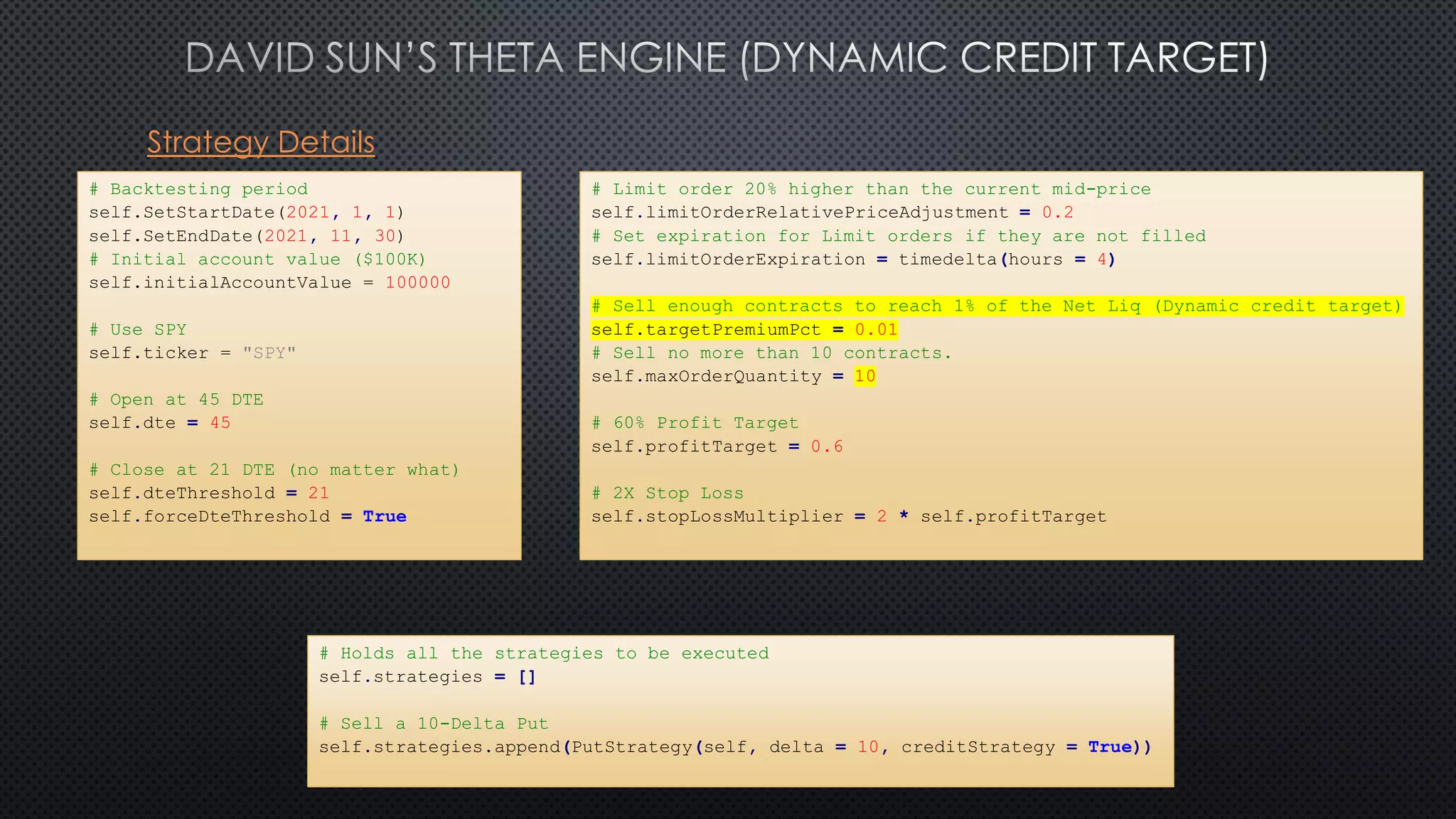Click the limitOrderExpiration timedelta line

pos(853,259)
